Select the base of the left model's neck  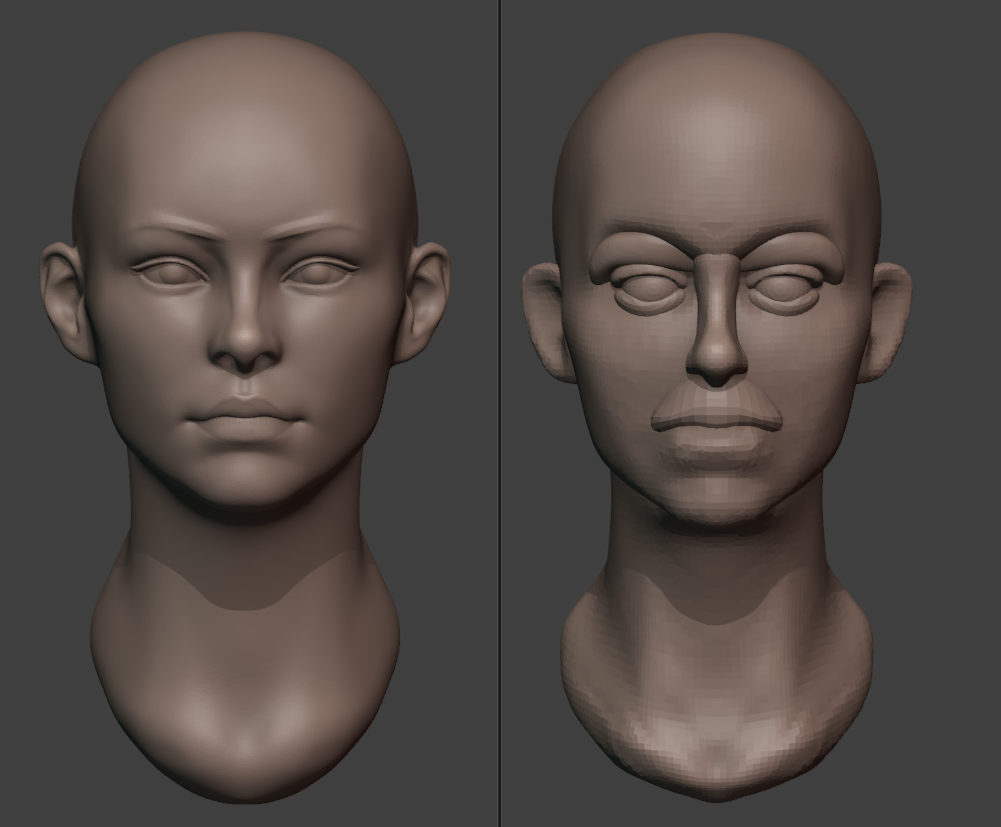click(x=246, y=740)
